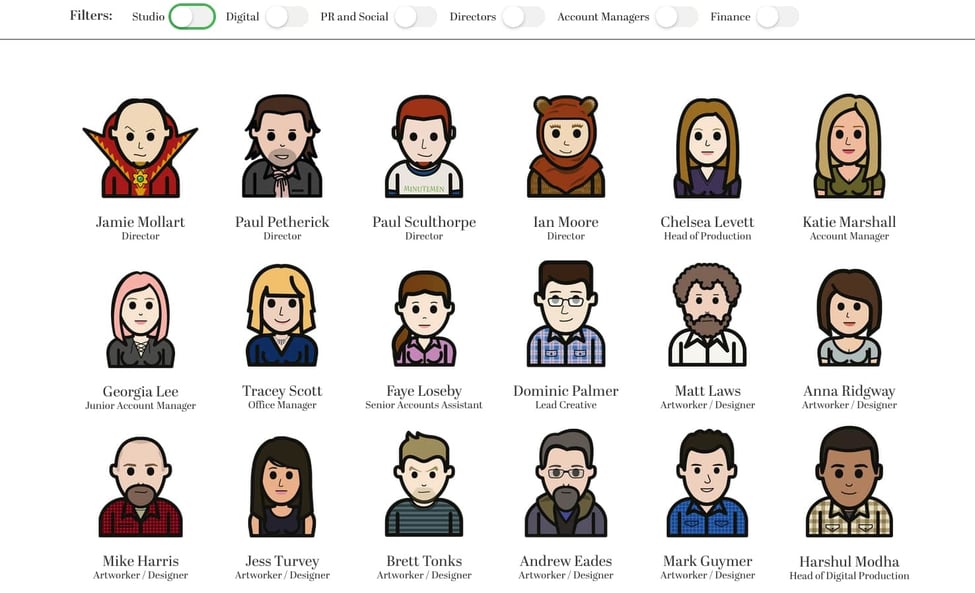Click the name Katie Marshall
This screenshot has width=975, height=593.
[849, 222]
